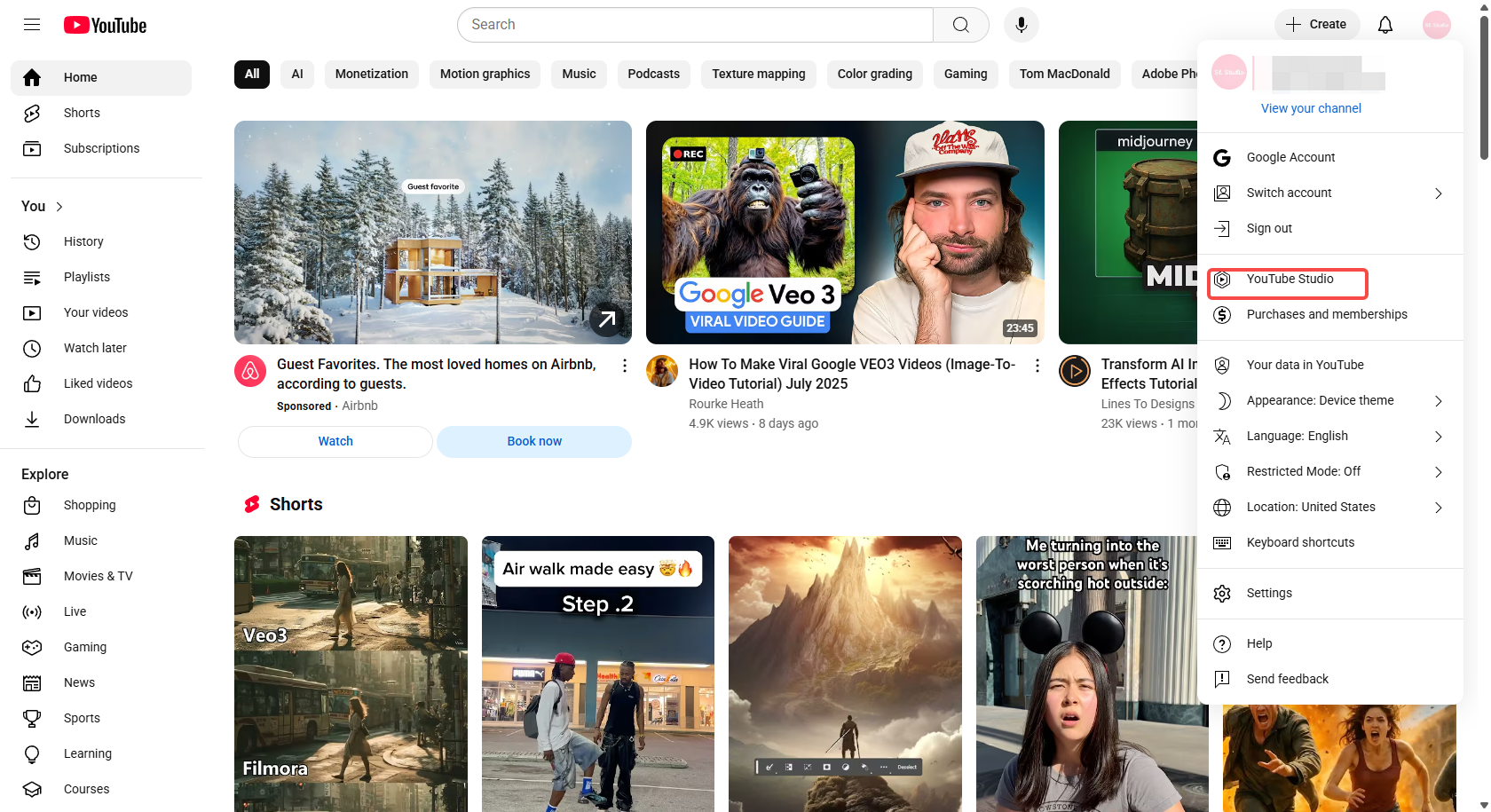The width and height of the screenshot is (1491, 812).
Task: Open Keyboard shortcuts
Action: (1330, 542)
